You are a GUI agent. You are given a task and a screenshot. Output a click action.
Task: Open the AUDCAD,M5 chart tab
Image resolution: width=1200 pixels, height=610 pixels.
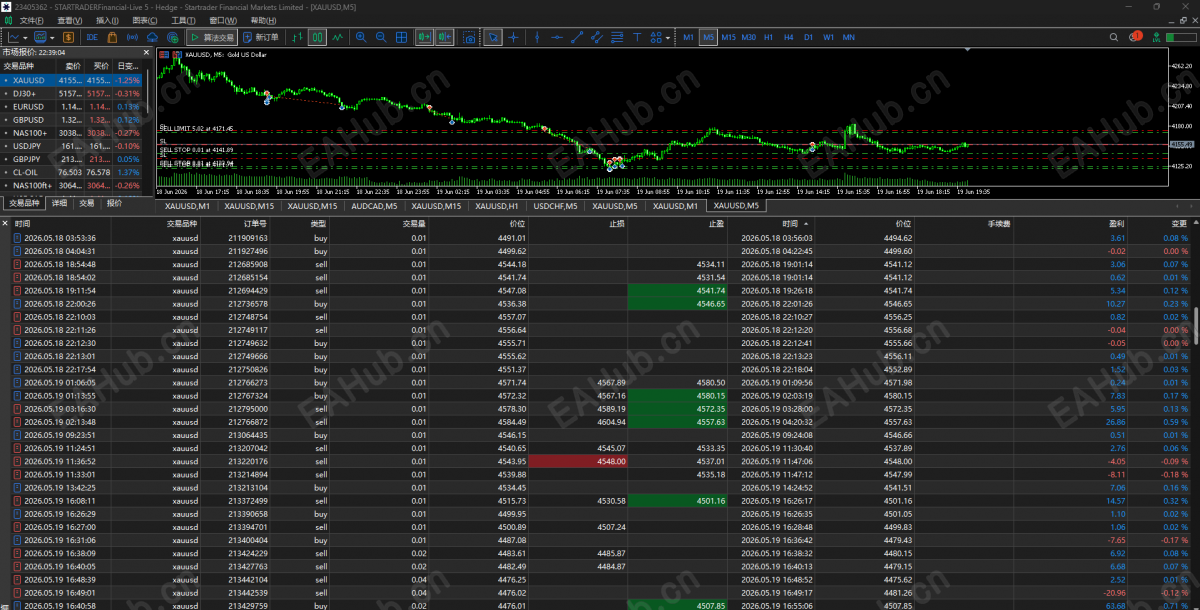click(374, 205)
